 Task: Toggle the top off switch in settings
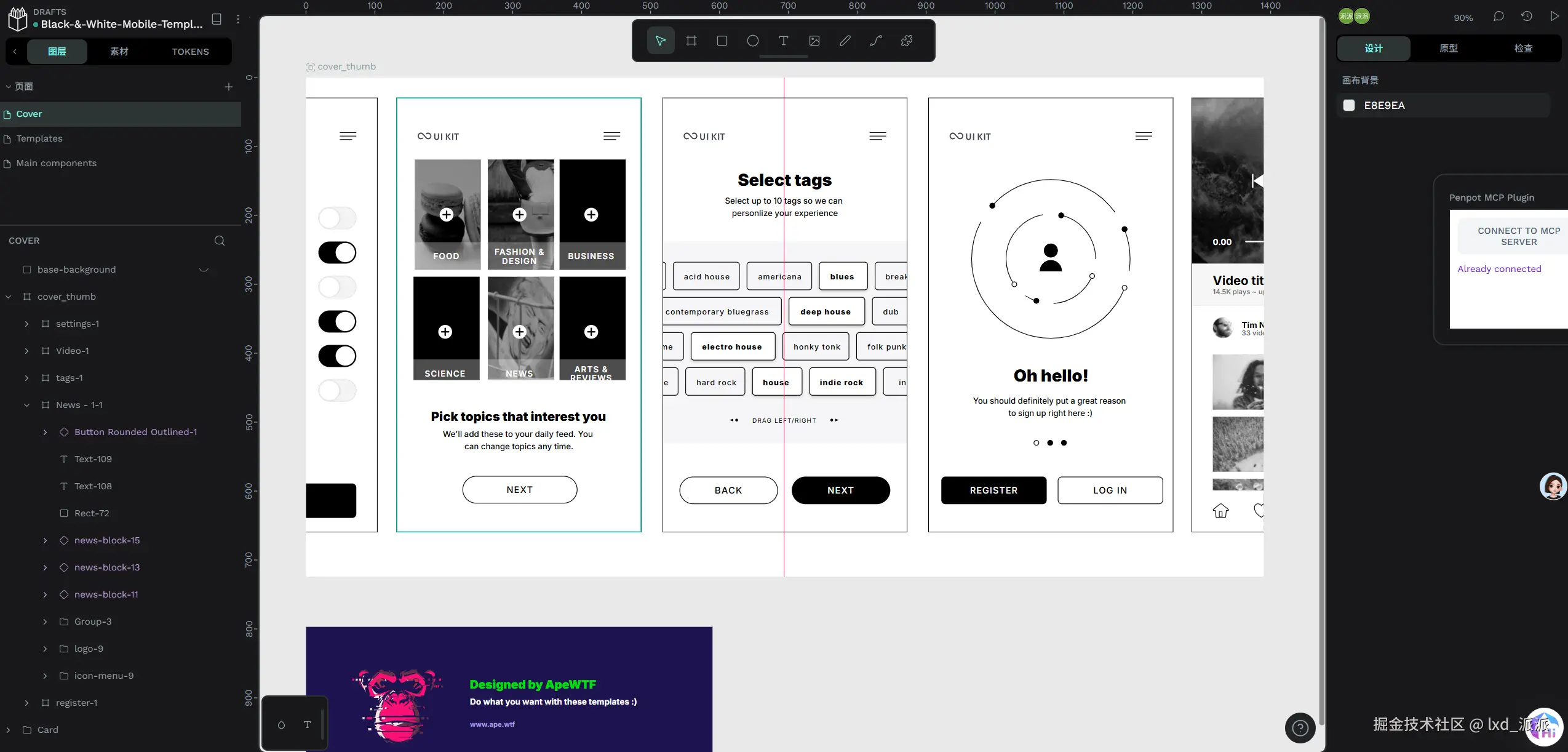point(337,218)
